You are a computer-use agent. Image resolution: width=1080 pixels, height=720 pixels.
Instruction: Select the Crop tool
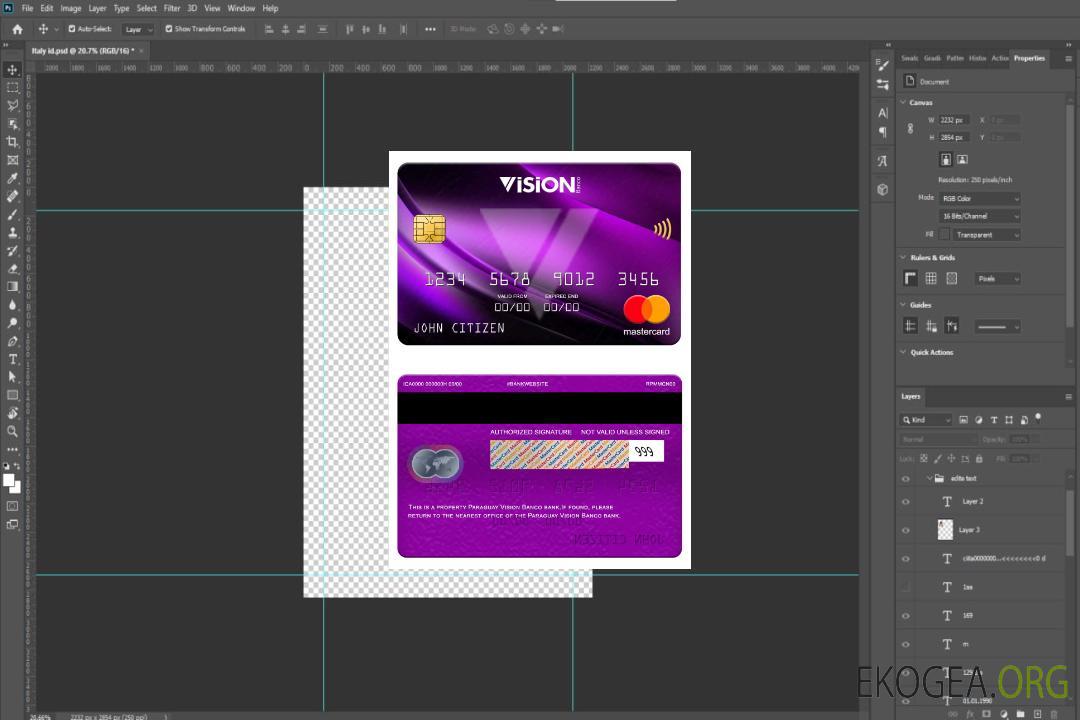point(12,142)
